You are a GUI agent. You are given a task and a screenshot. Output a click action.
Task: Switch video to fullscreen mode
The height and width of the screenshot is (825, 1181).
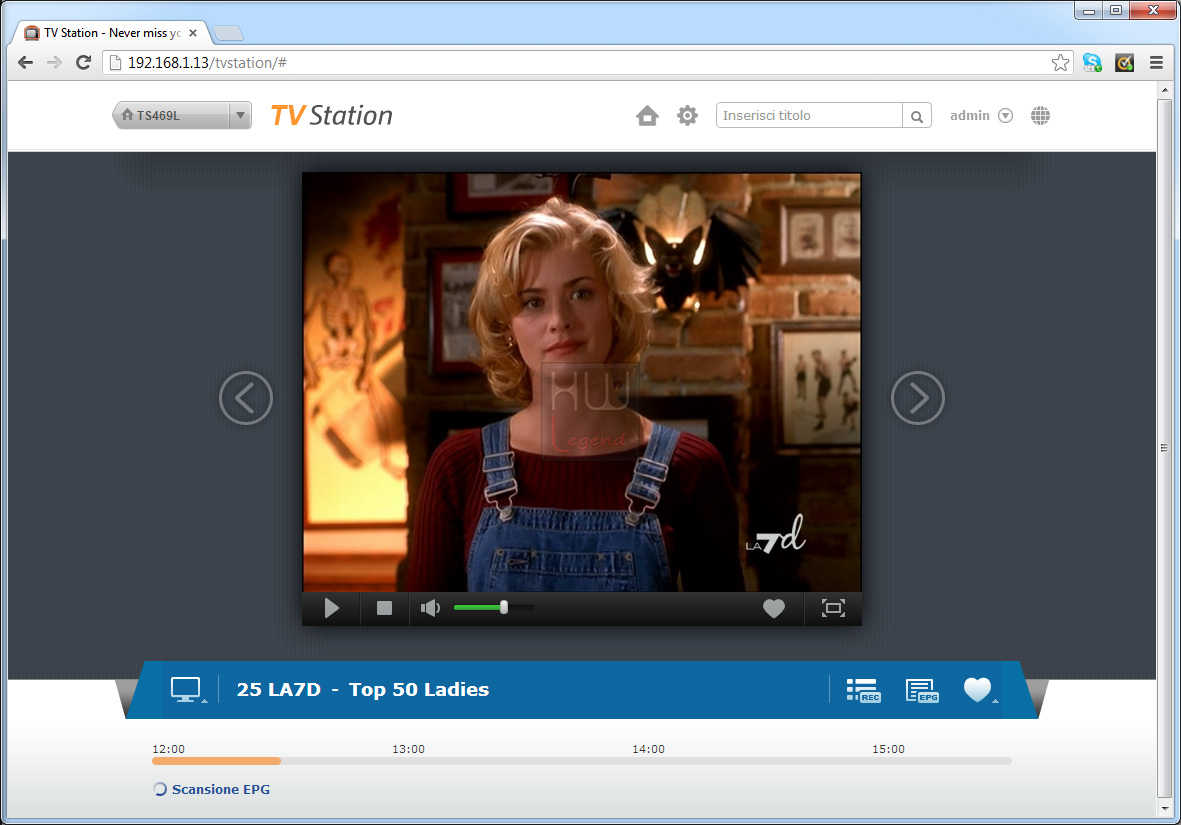pos(833,608)
